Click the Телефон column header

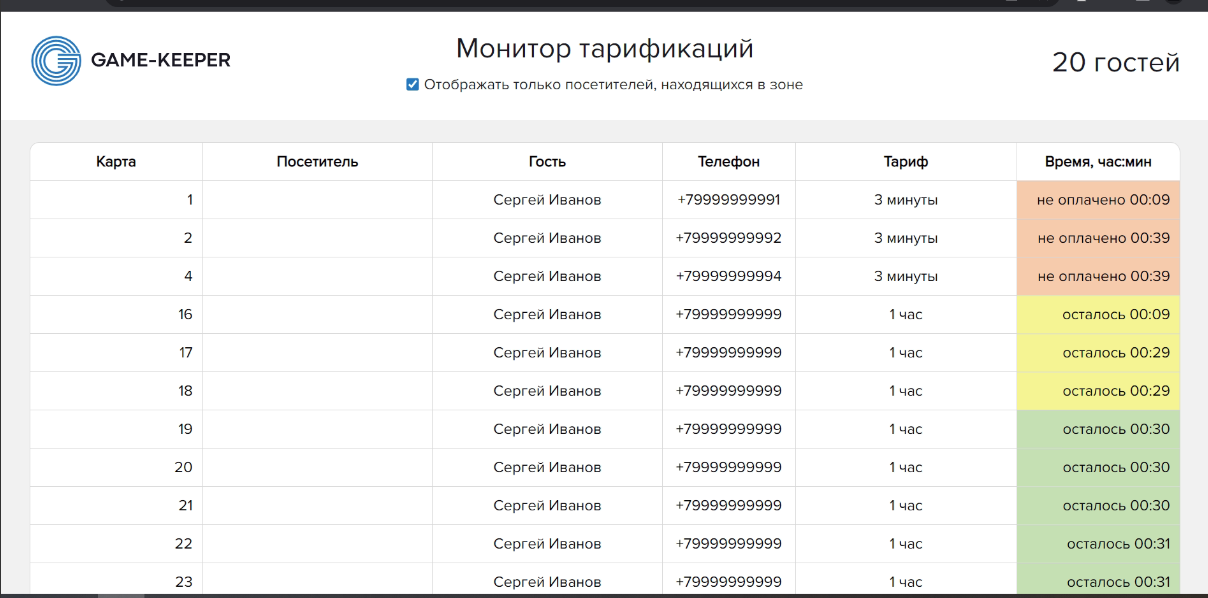point(729,162)
